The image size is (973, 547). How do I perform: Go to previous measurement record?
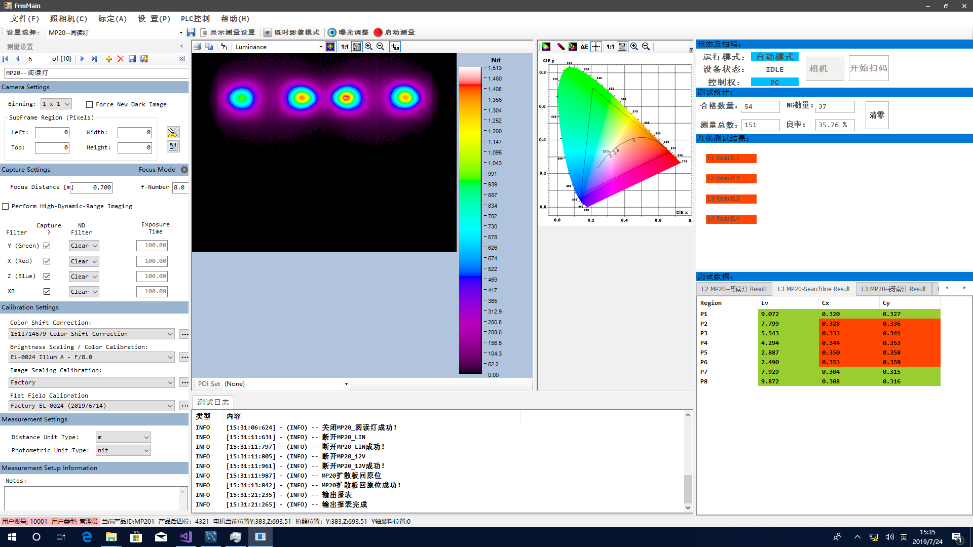(x=17, y=59)
